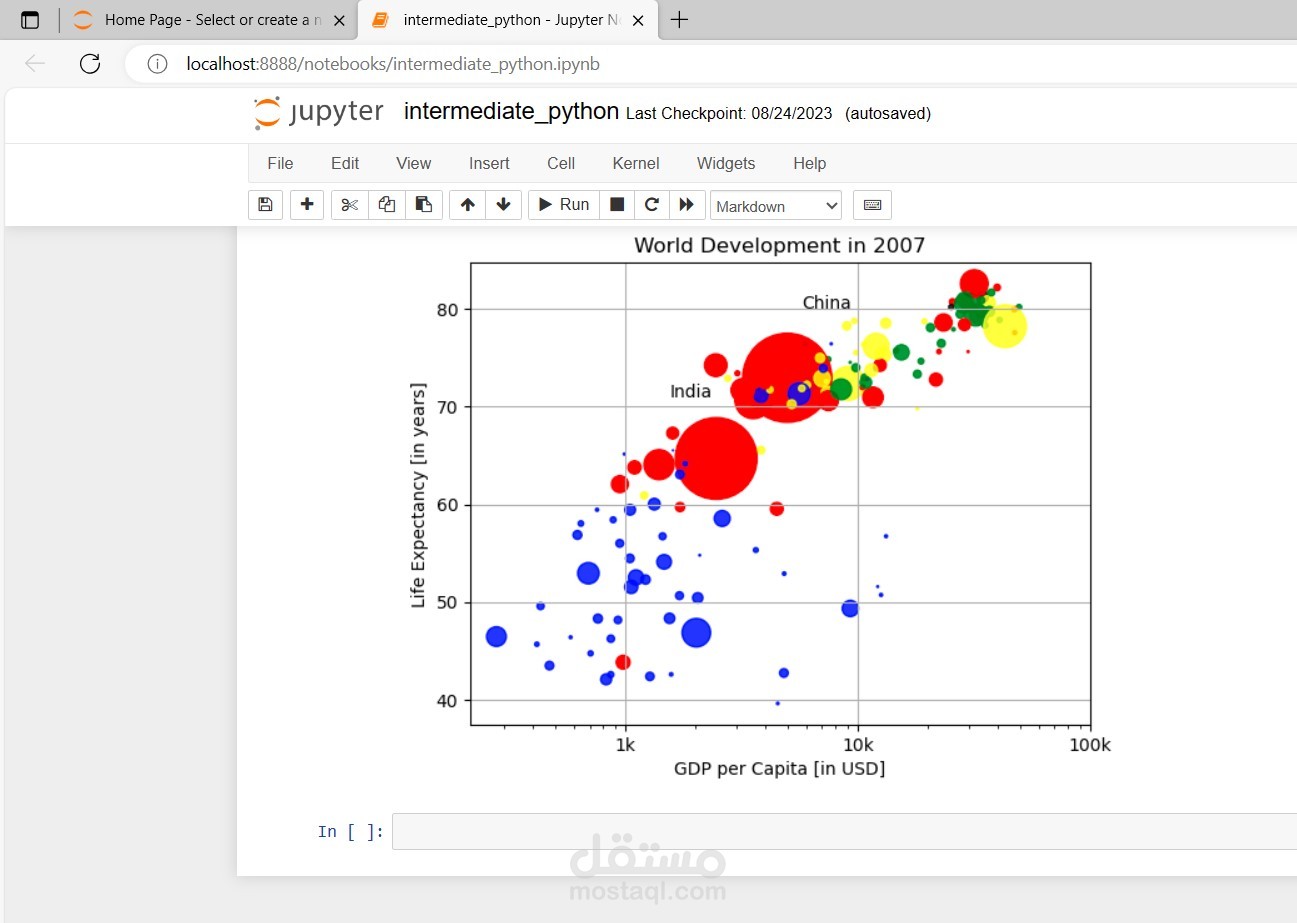Screen dimensions: 1297x923
Task: Open the tab actions menu icon
Action: tap(30, 20)
